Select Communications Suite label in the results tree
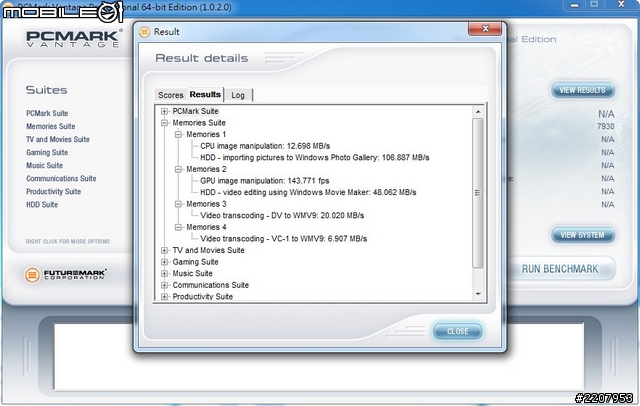This screenshot has height=406, width=640. [210, 285]
